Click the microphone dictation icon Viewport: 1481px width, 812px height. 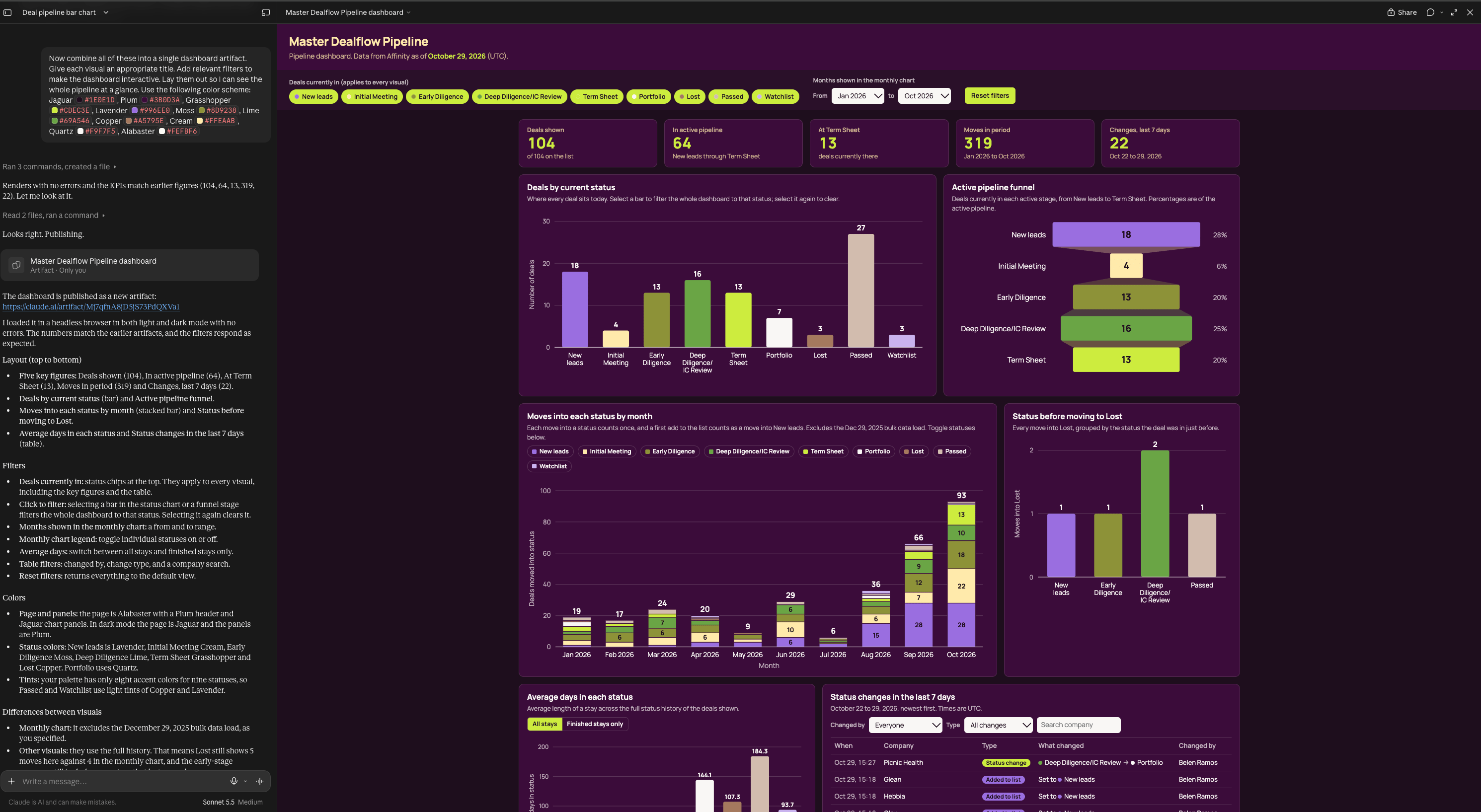(x=234, y=781)
